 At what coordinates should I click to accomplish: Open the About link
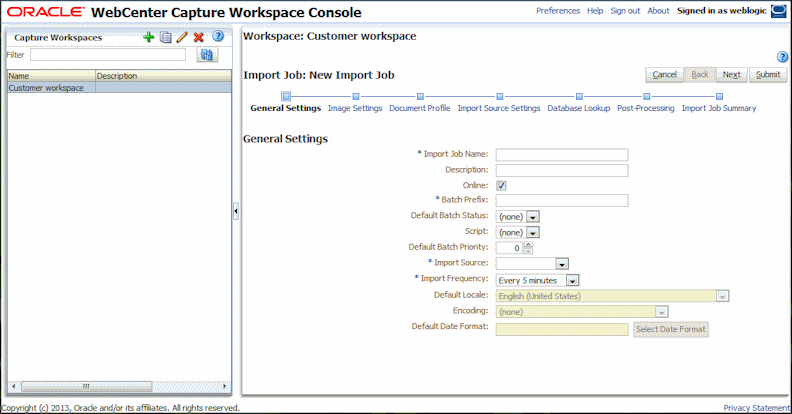658,11
